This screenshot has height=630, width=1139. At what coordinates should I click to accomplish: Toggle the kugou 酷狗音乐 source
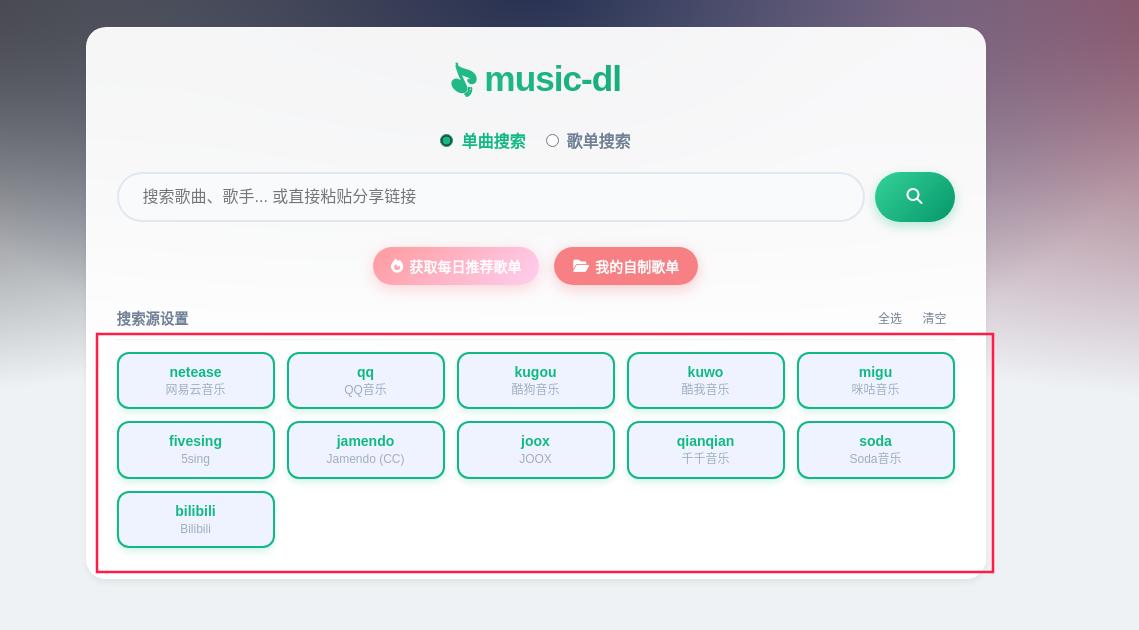536,381
